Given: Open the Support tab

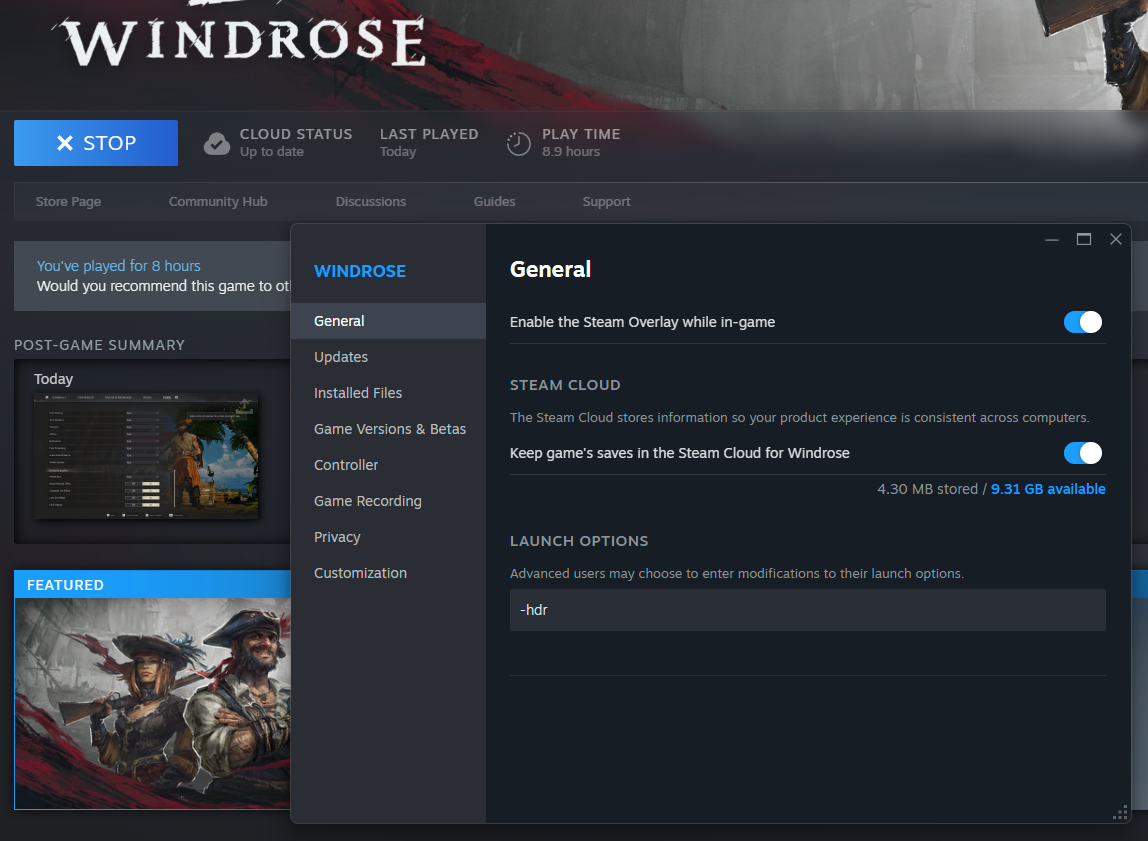Looking at the screenshot, I should 606,201.
